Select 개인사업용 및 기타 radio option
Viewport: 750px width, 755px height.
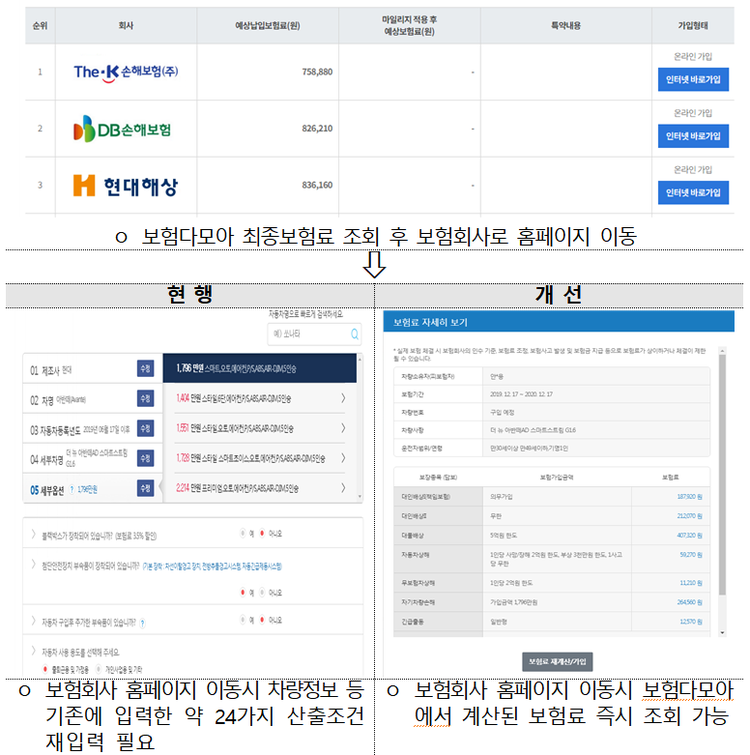[99, 669]
